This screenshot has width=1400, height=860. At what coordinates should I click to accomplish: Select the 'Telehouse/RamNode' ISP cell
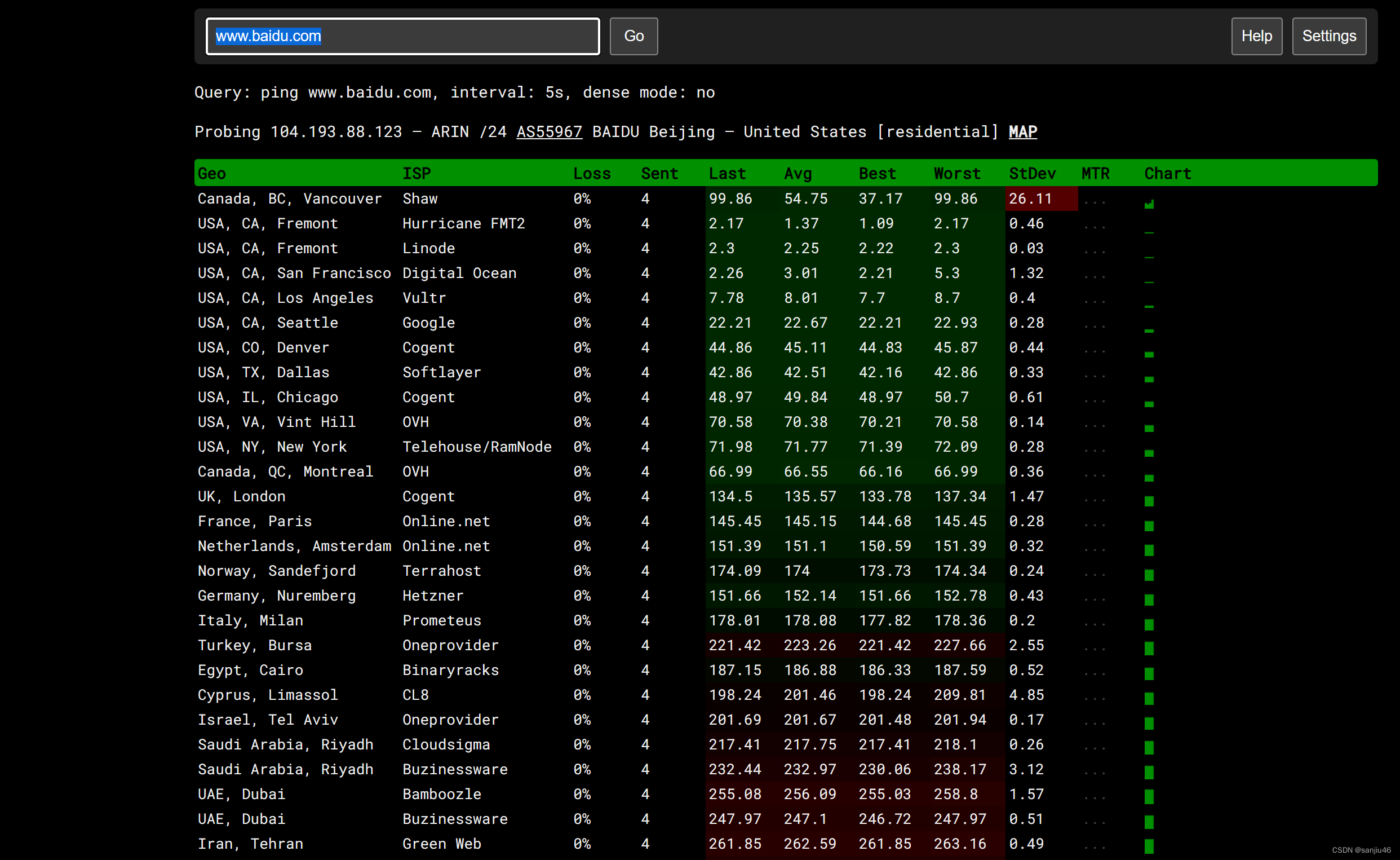[477, 447]
